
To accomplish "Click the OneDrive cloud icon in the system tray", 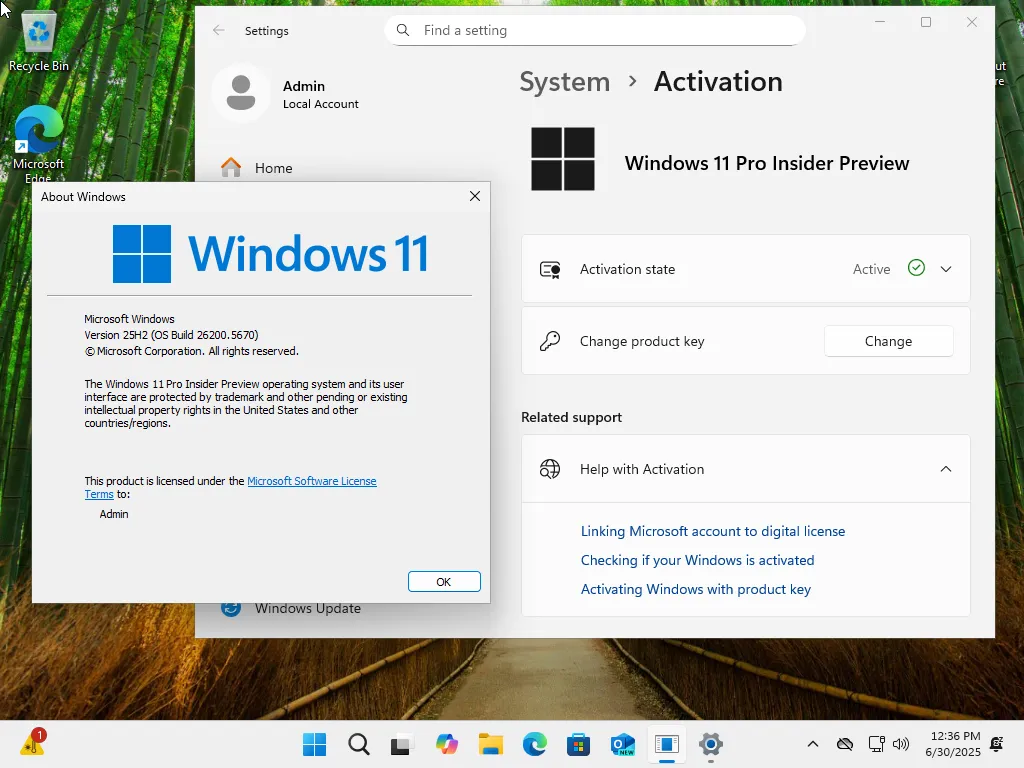I will coord(845,744).
